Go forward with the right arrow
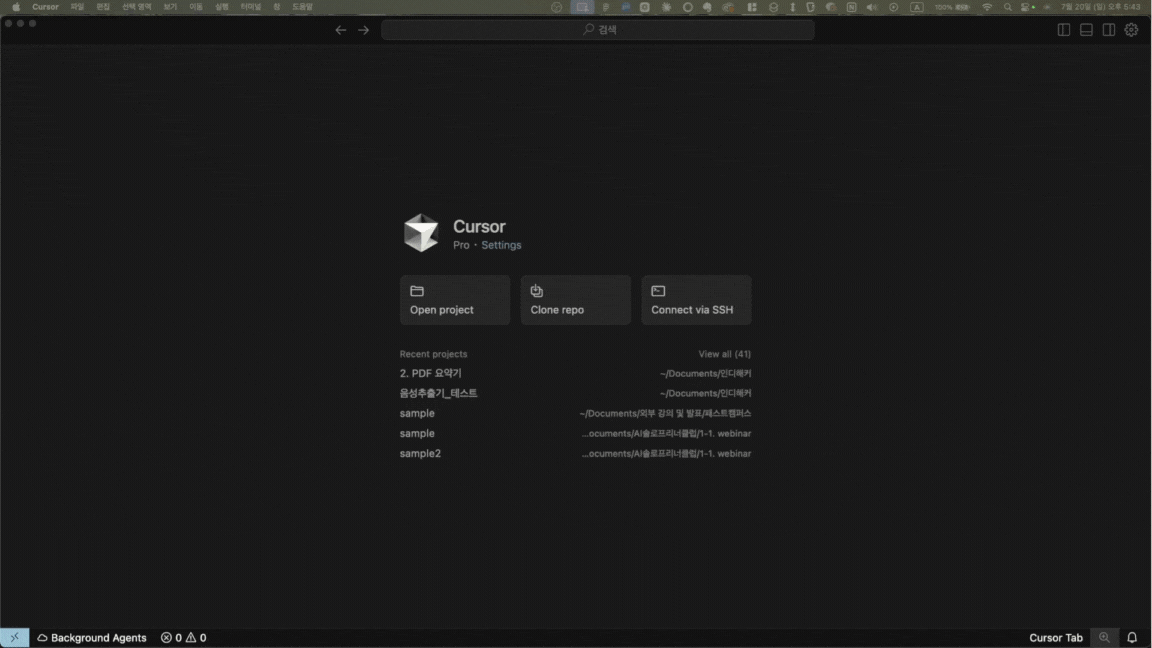1152x648 pixels. click(x=364, y=30)
